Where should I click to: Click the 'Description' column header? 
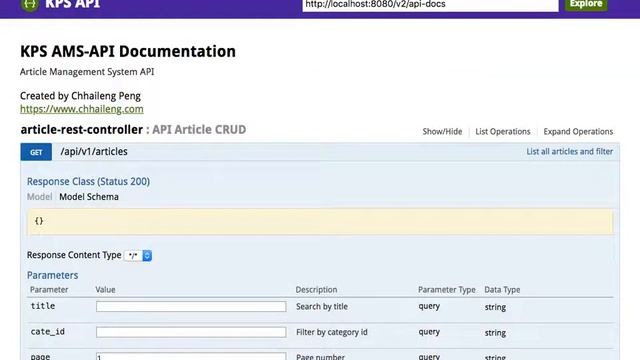316,290
